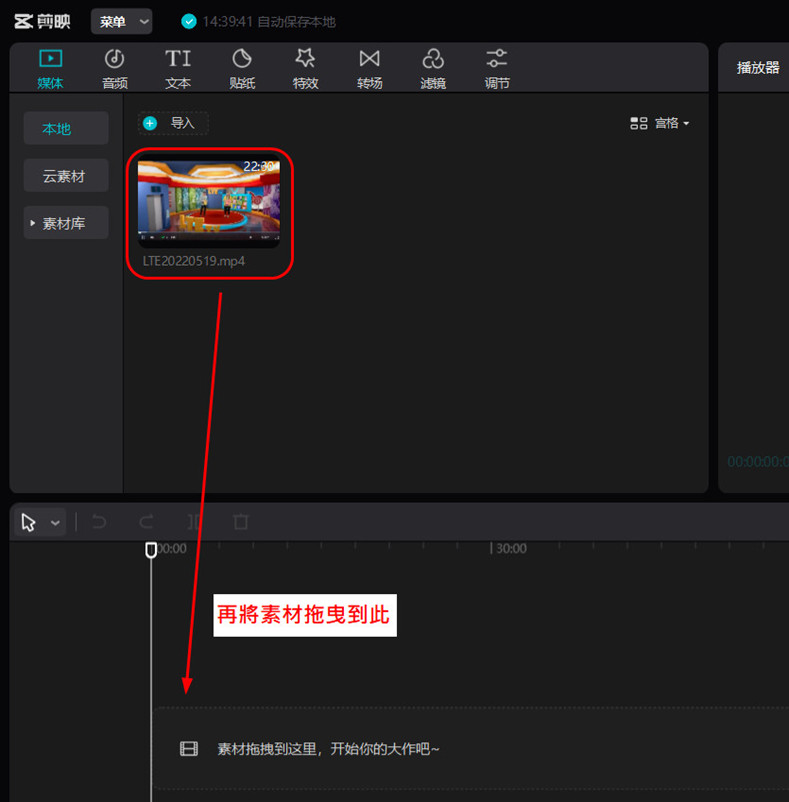789x802 pixels.
Task: Click the 导入 import button
Action: click(173, 123)
